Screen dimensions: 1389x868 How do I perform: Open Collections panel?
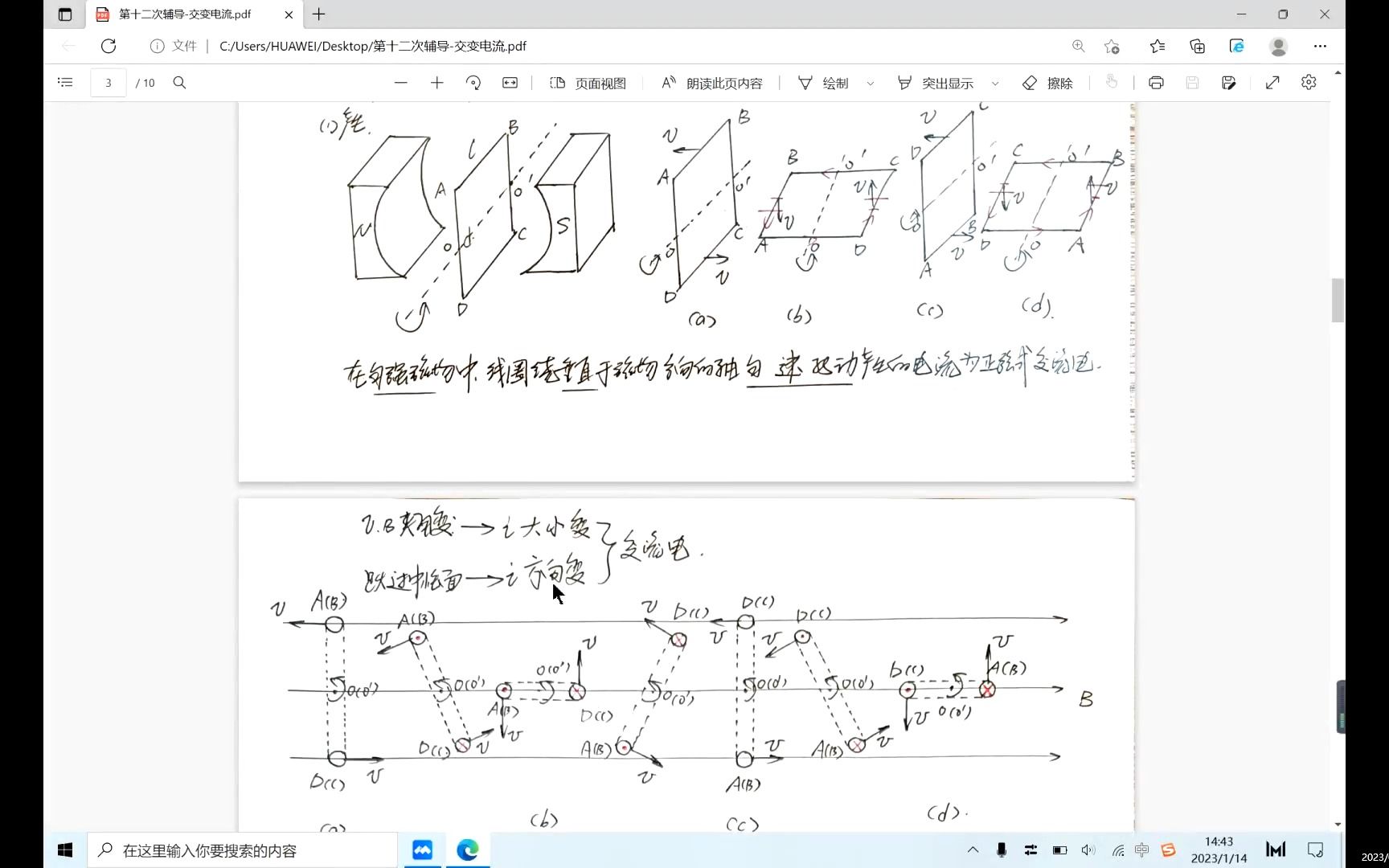click(1198, 47)
